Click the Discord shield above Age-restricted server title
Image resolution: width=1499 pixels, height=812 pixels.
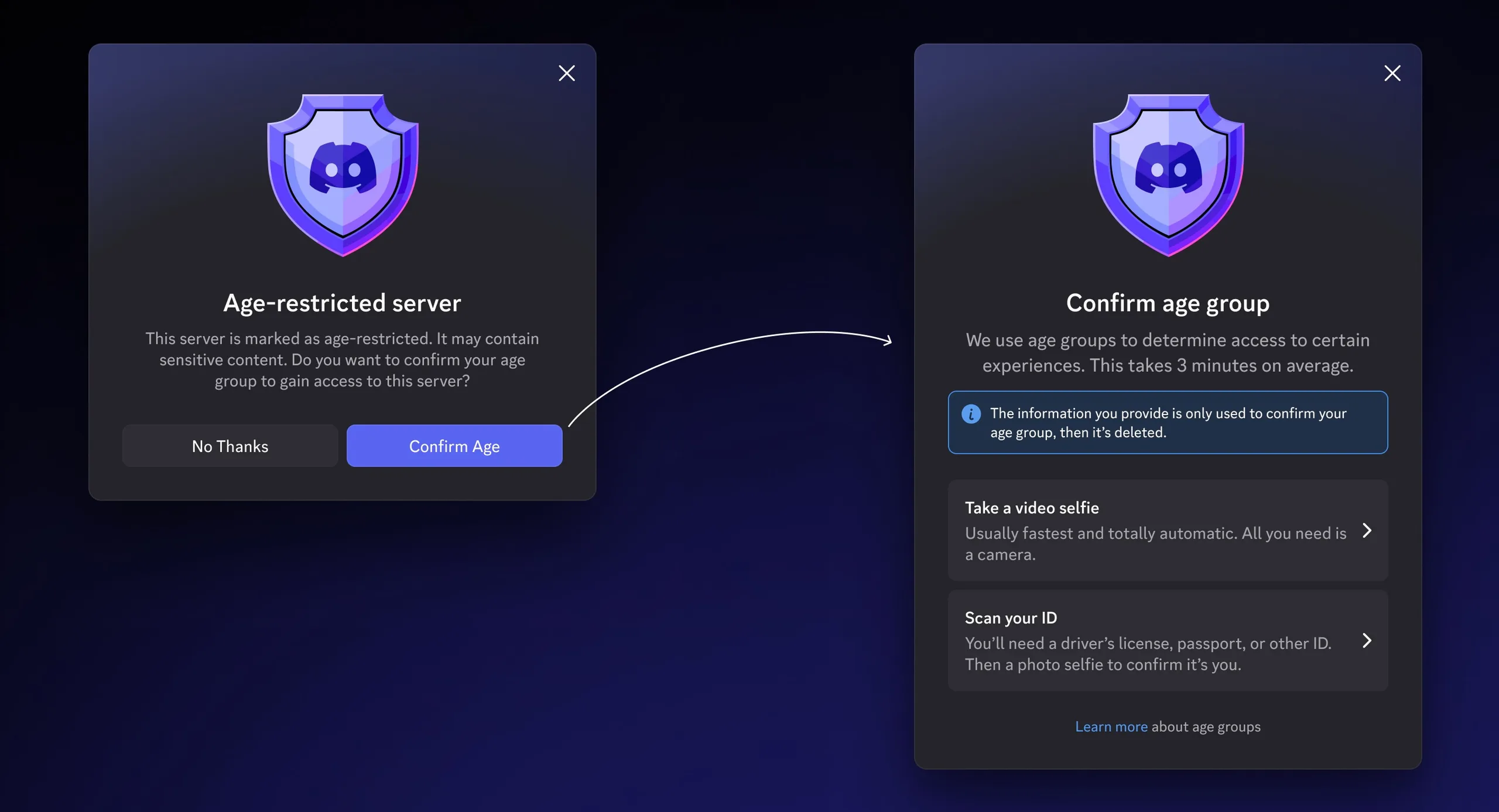point(343,173)
